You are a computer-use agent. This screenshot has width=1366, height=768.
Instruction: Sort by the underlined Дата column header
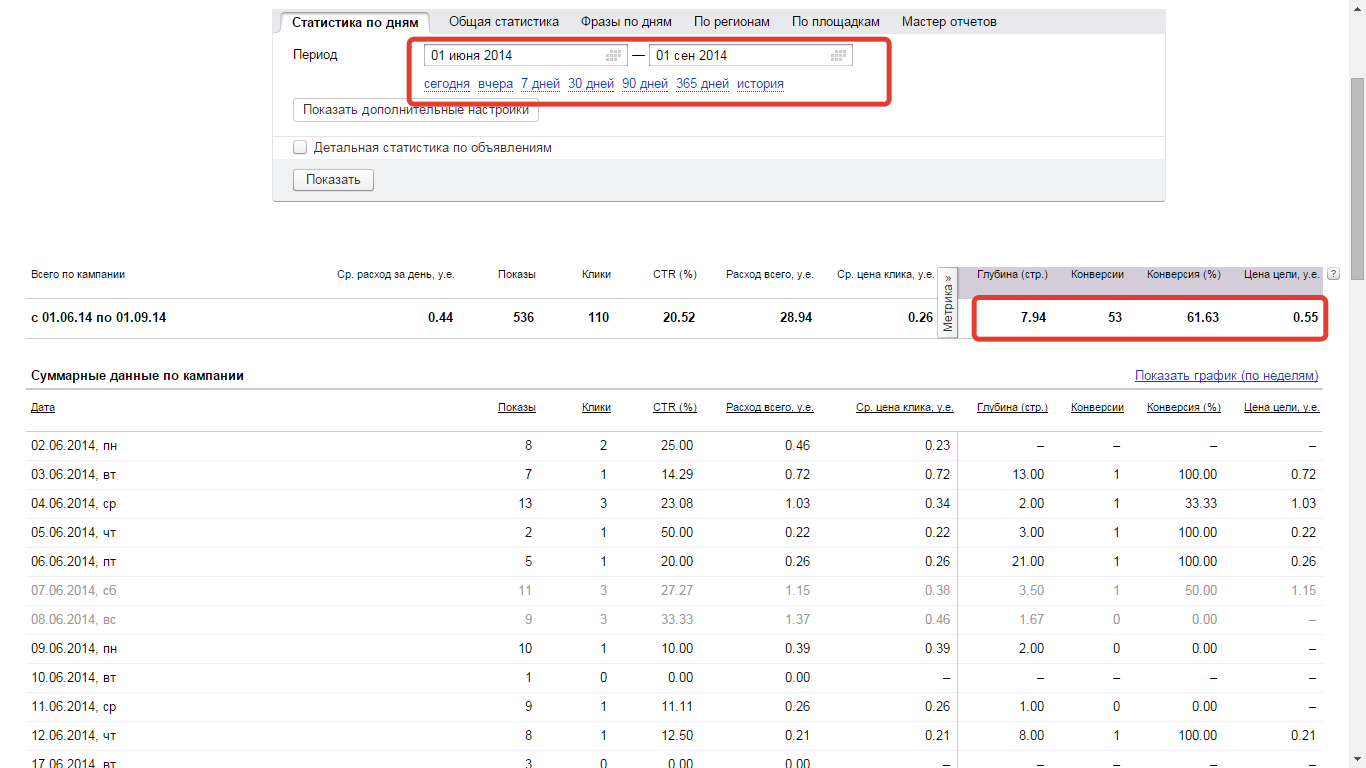click(x=43, y=408)
